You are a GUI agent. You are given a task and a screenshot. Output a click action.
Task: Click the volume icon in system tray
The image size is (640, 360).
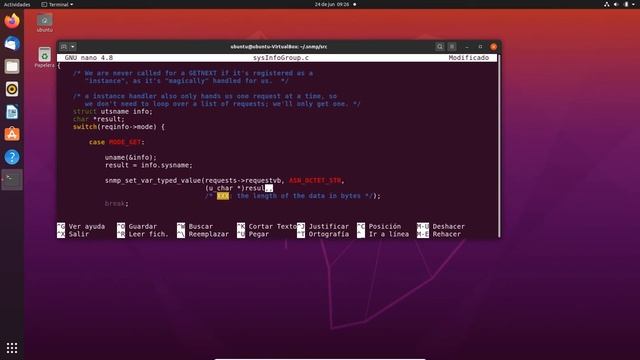point(616,4)
